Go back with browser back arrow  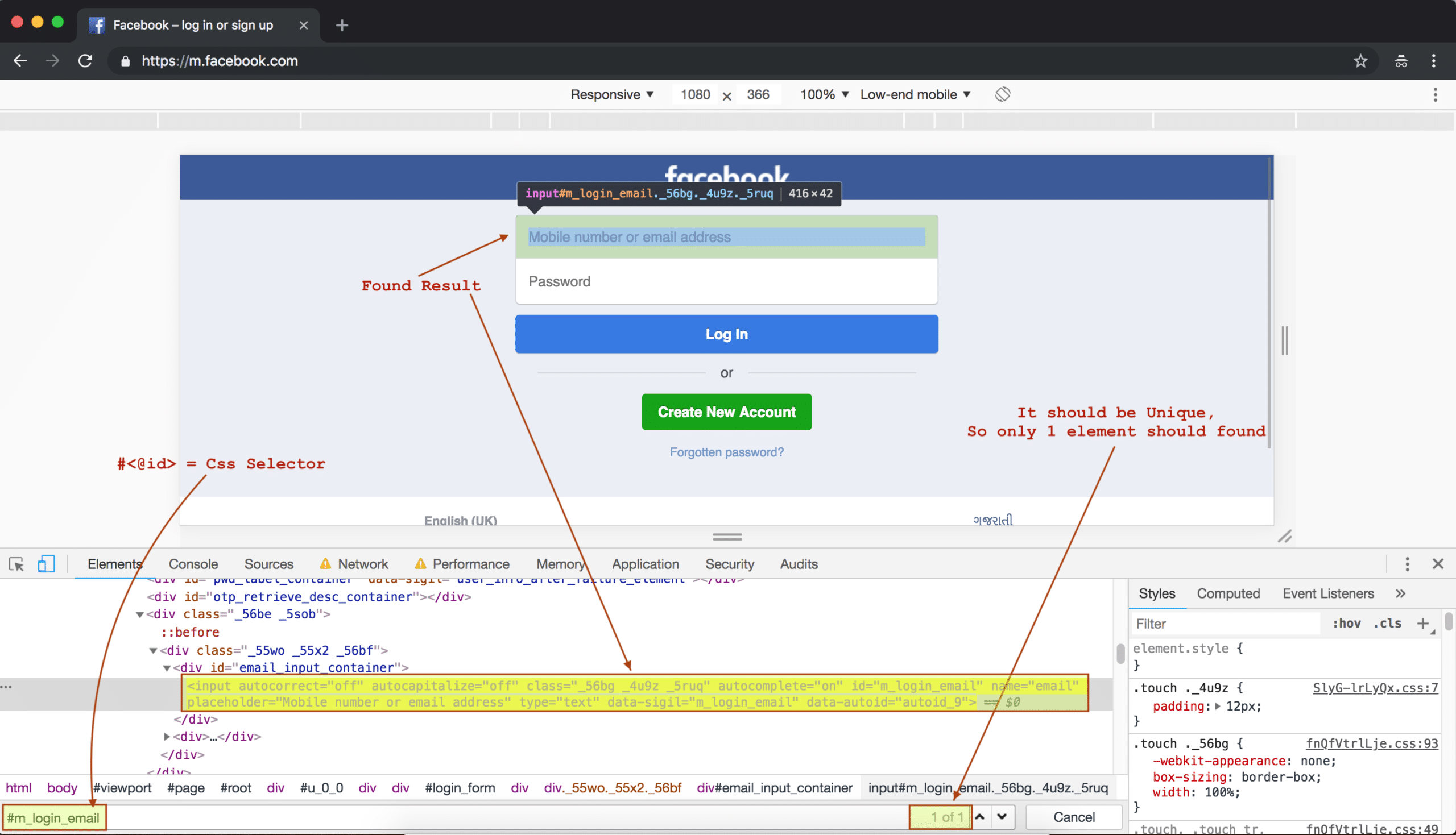click(20, 61)
